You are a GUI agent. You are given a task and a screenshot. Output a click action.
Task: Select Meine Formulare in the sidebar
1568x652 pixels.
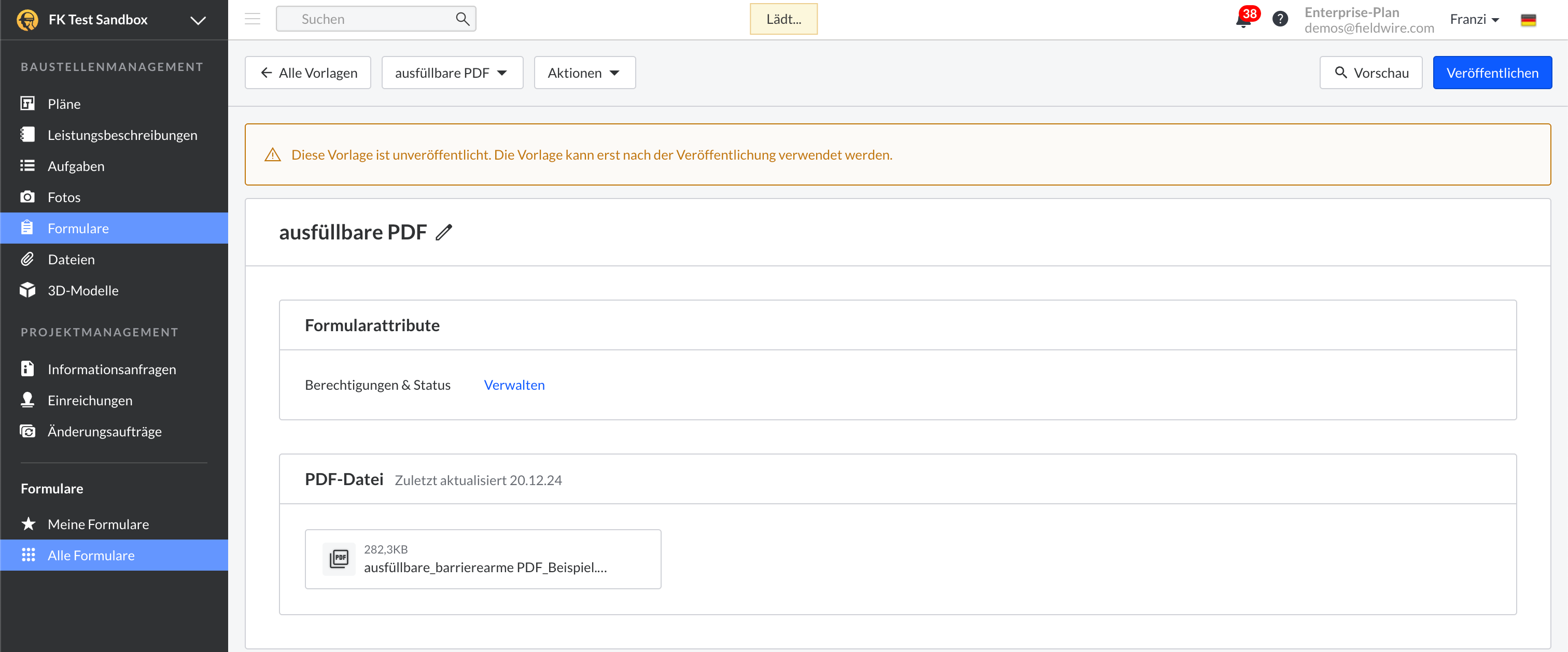tap(115, 523)
